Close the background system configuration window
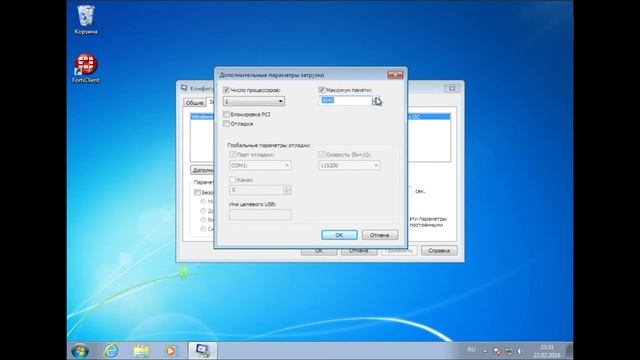The image size is (640, 360). (452, 88)
